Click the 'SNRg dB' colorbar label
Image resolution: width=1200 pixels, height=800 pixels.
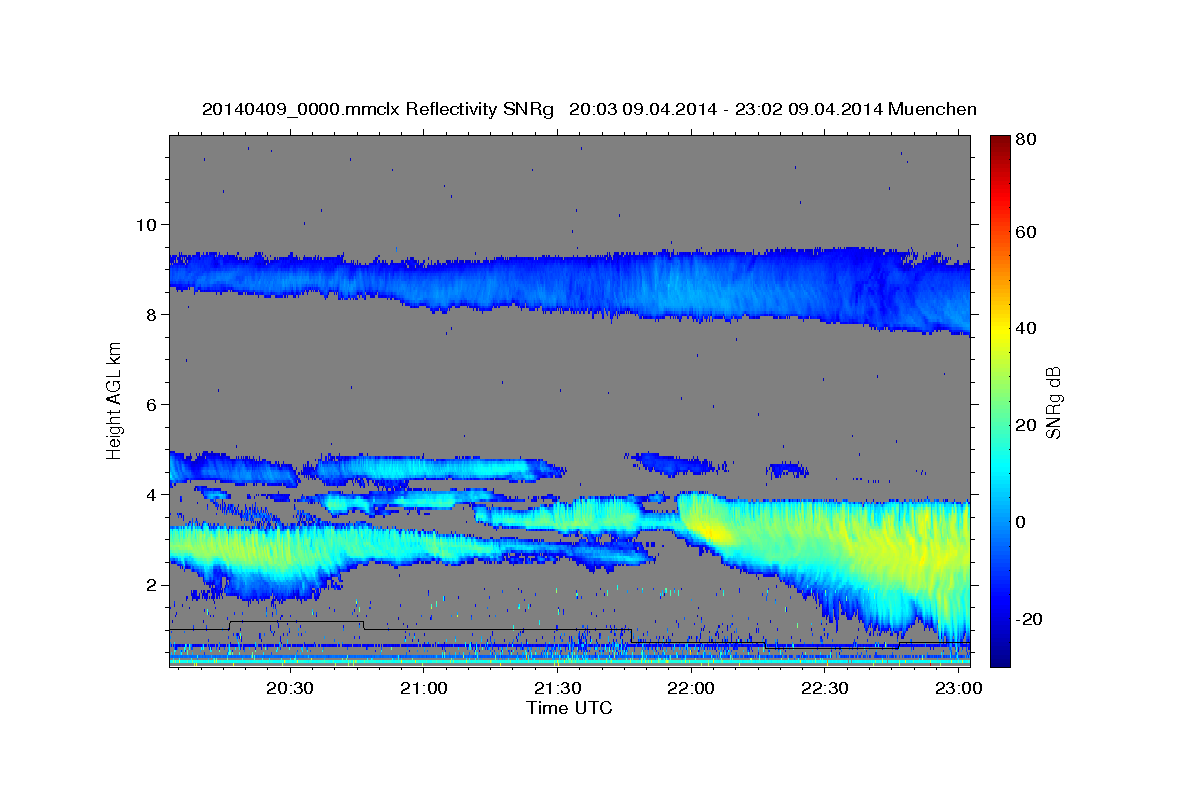point(1053,401)
